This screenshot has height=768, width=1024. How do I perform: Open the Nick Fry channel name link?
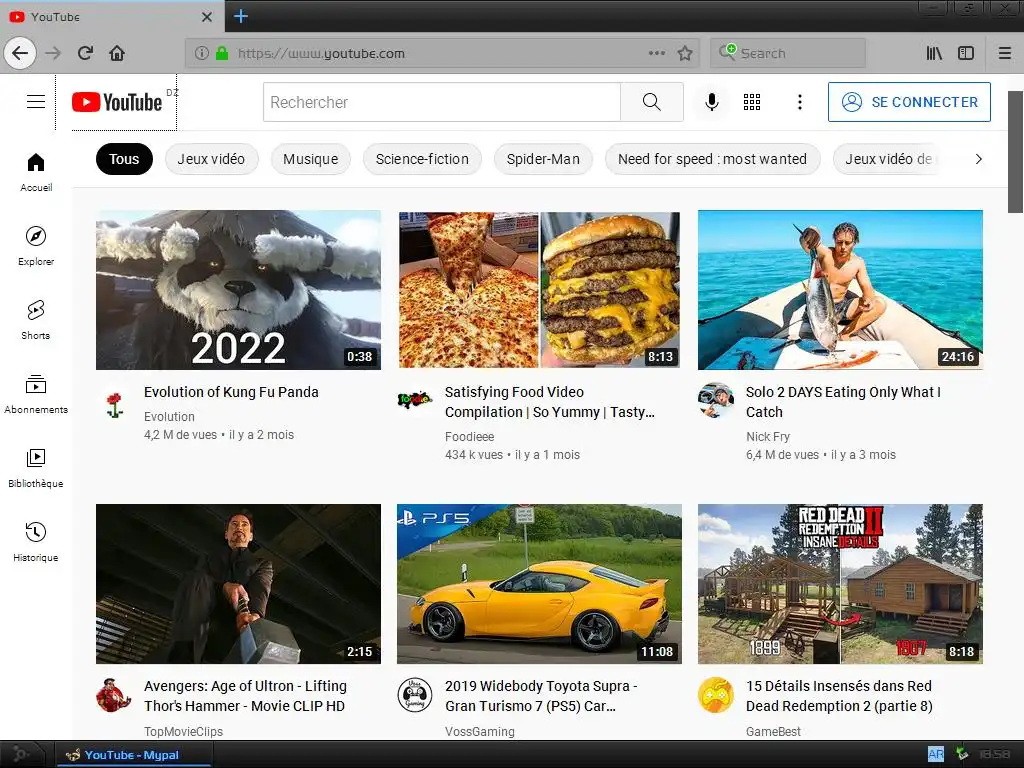(x=767, y=436)
